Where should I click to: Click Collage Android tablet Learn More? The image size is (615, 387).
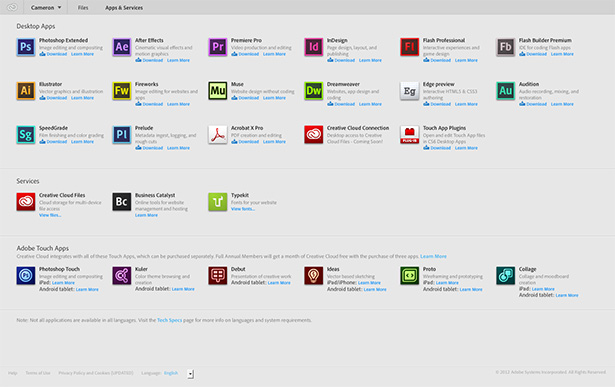pos(567,295)
